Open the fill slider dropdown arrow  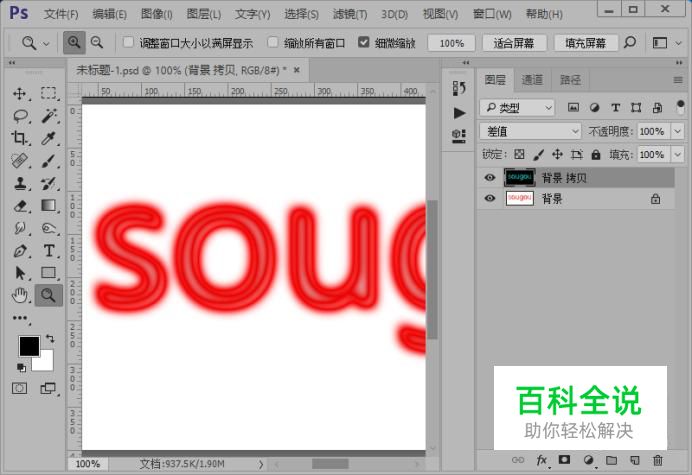[677, 154]
